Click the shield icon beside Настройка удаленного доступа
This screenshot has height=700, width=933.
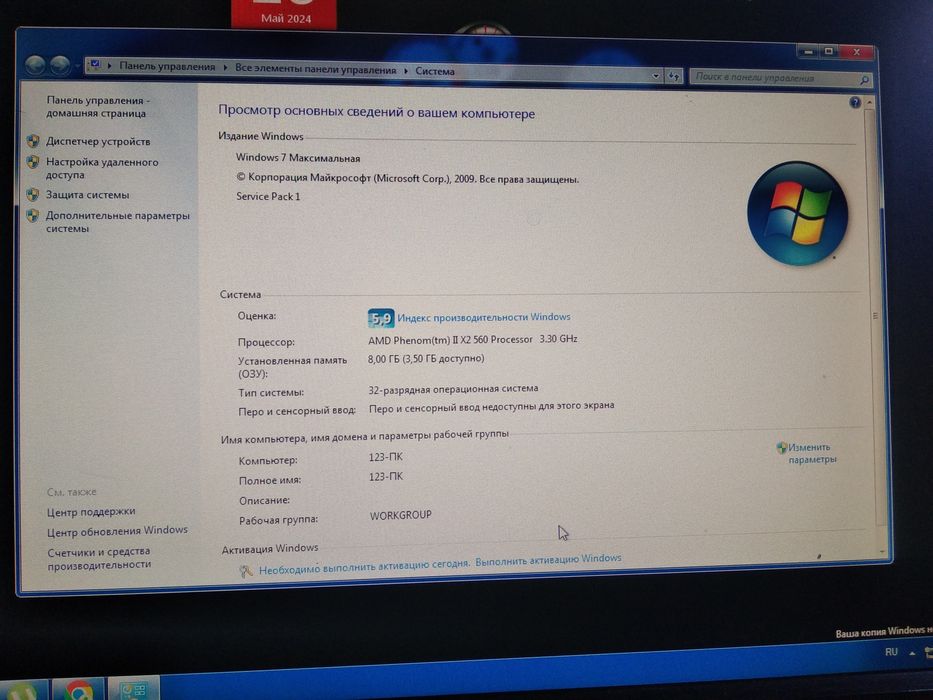click(33, 162)
